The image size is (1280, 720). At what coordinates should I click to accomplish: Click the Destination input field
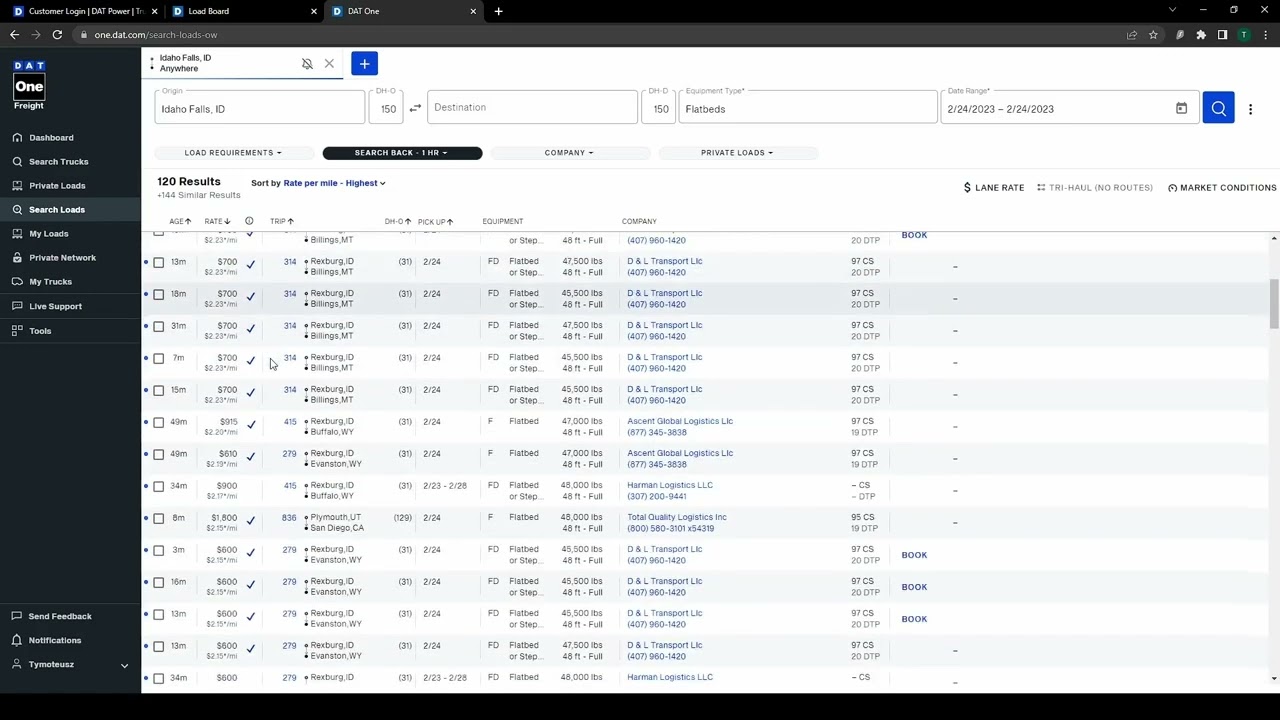click(532, 108)
